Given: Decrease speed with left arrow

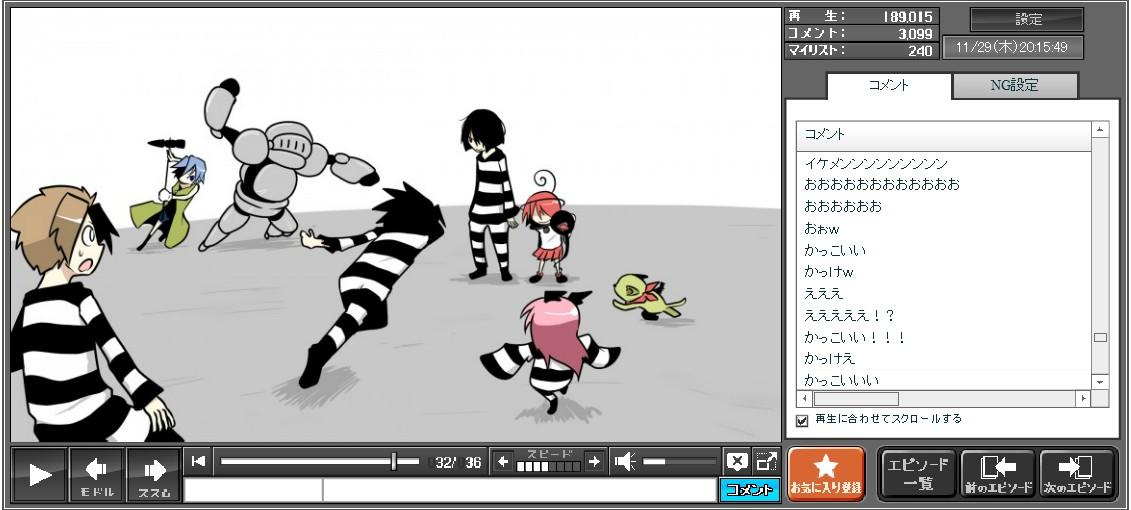Looking at the screenshot, I should coord(503,461).
